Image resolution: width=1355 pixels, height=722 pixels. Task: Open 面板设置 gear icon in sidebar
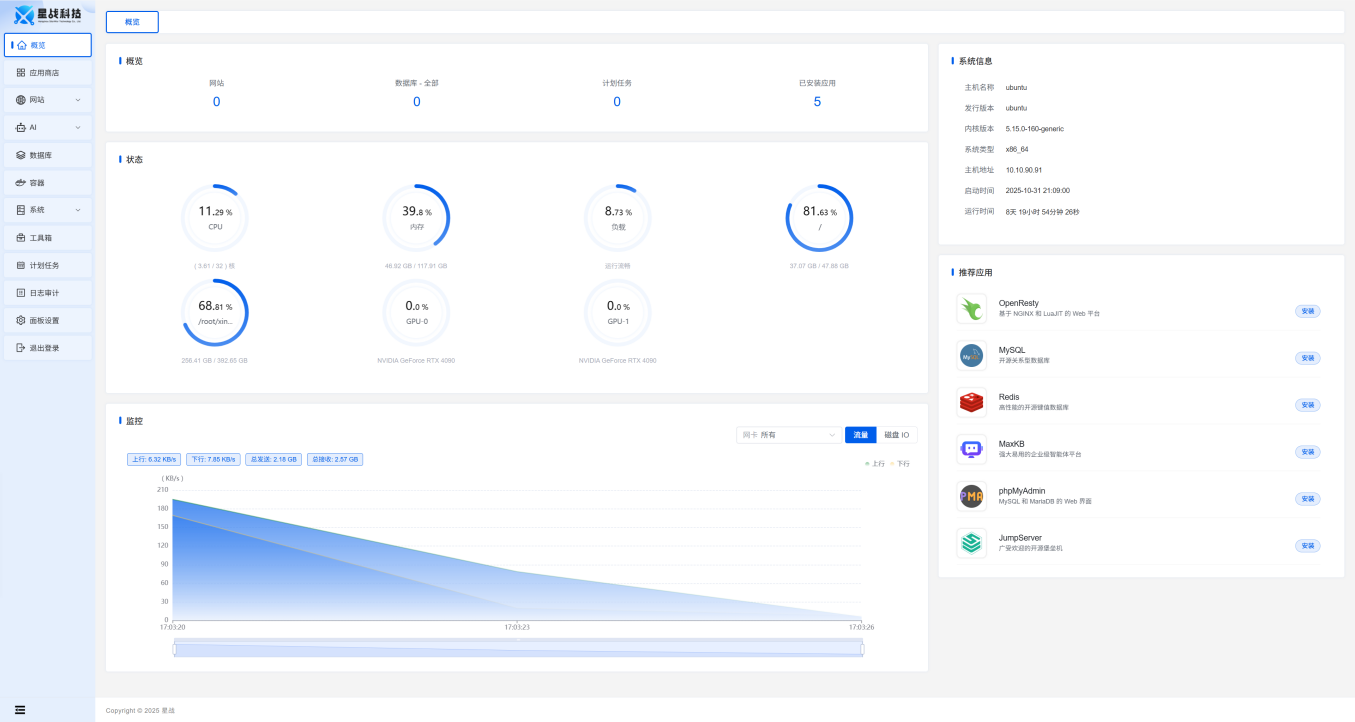pos(21,320)
